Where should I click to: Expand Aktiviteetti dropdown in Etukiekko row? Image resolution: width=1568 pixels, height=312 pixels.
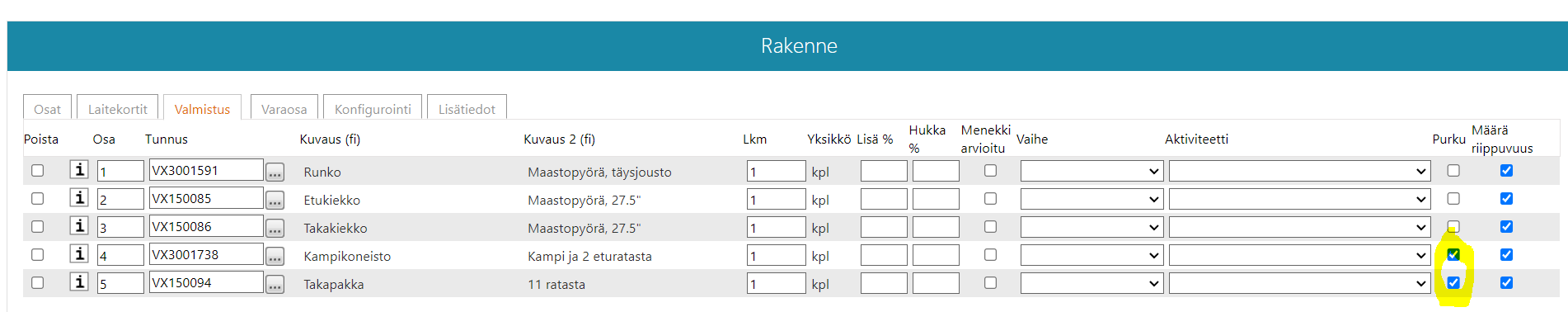click(1299, 200)
